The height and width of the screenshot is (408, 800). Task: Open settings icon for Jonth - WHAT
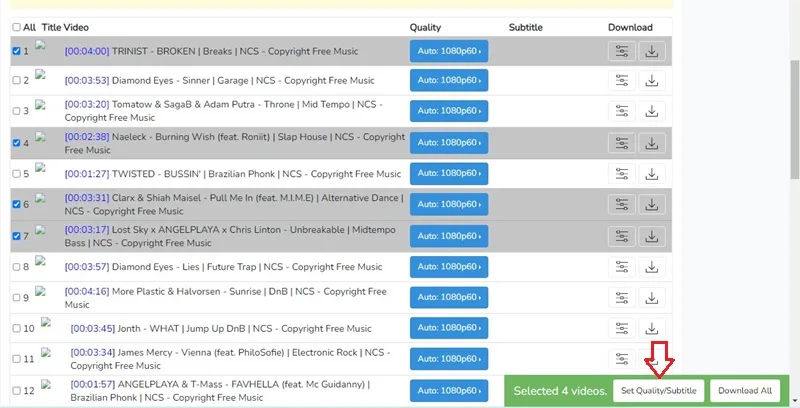pyautogui.click(x=621, y=328)
